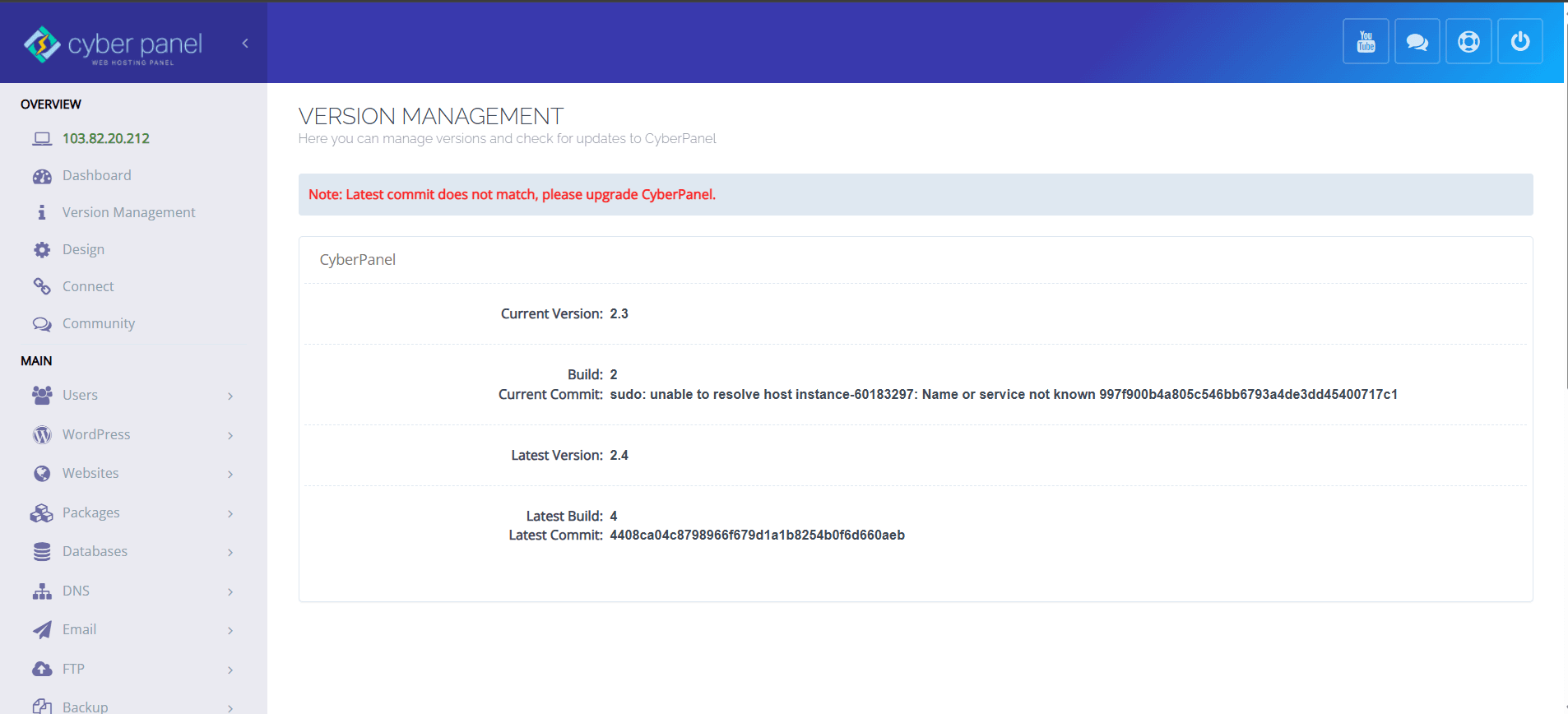The image size is (1568, 714).
Task: Open the YouTube channel icon
Action: coord(1366,41)
